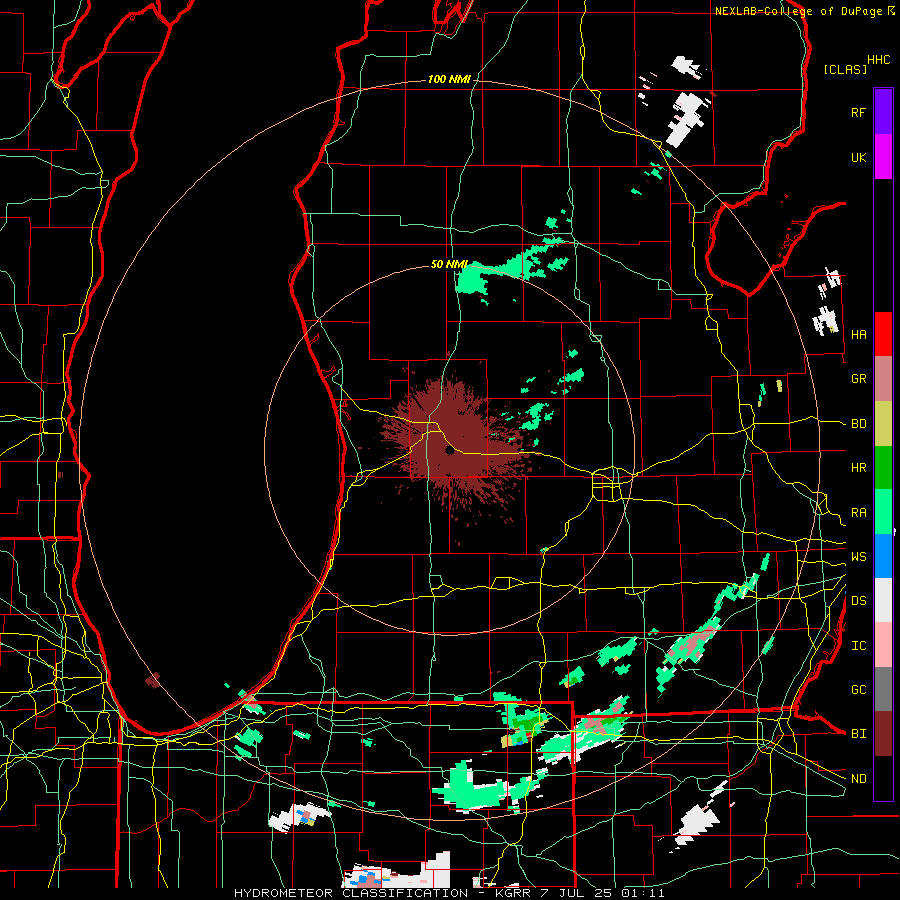Click the magenta UK legend swatch
Screen dimensions: 900x900
883,157
